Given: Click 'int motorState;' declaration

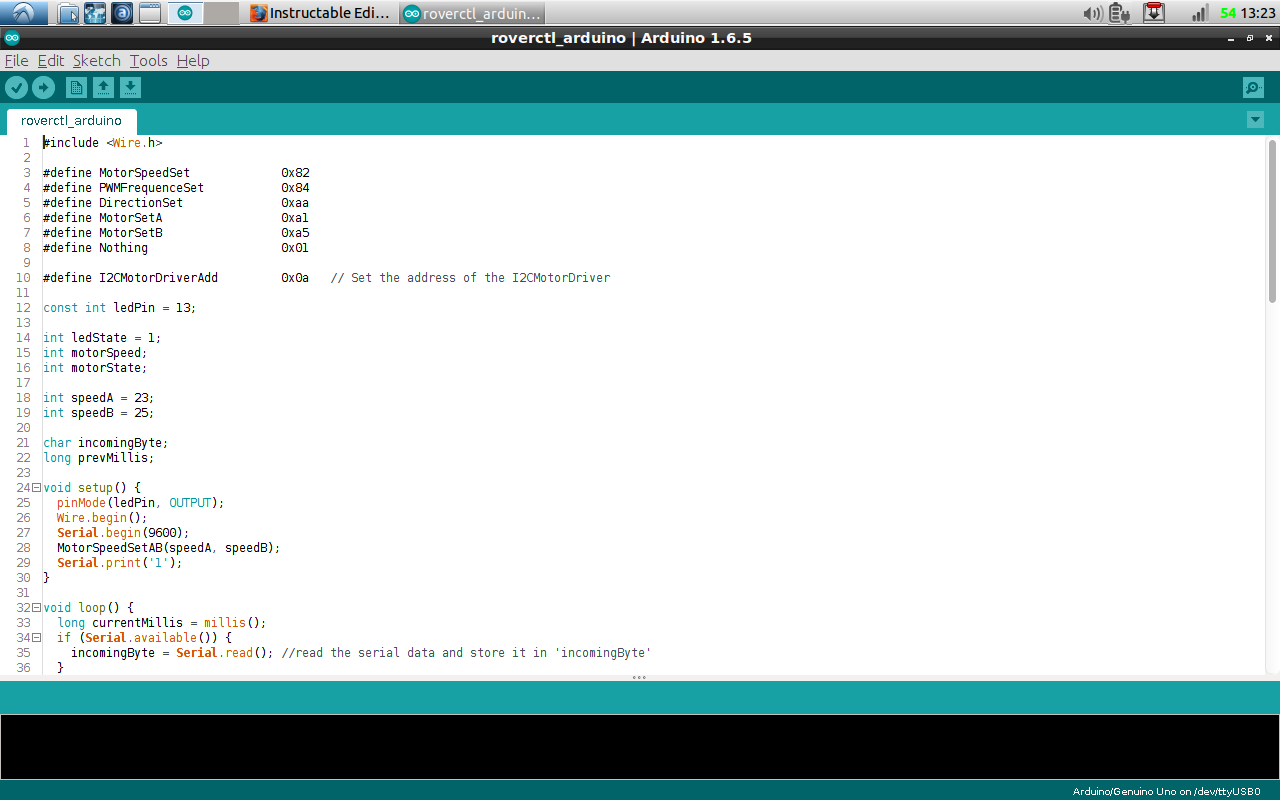Looking at the screenshot, I should pyautogui.click(x=95, y=368).
